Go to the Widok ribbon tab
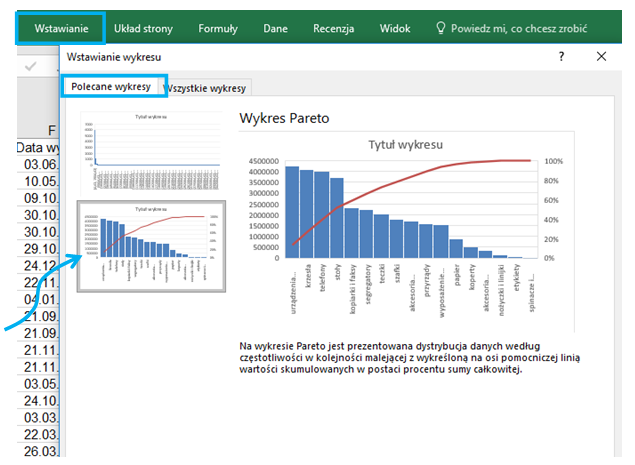Screen dimensions: 635x465 (x=395, y=28)
